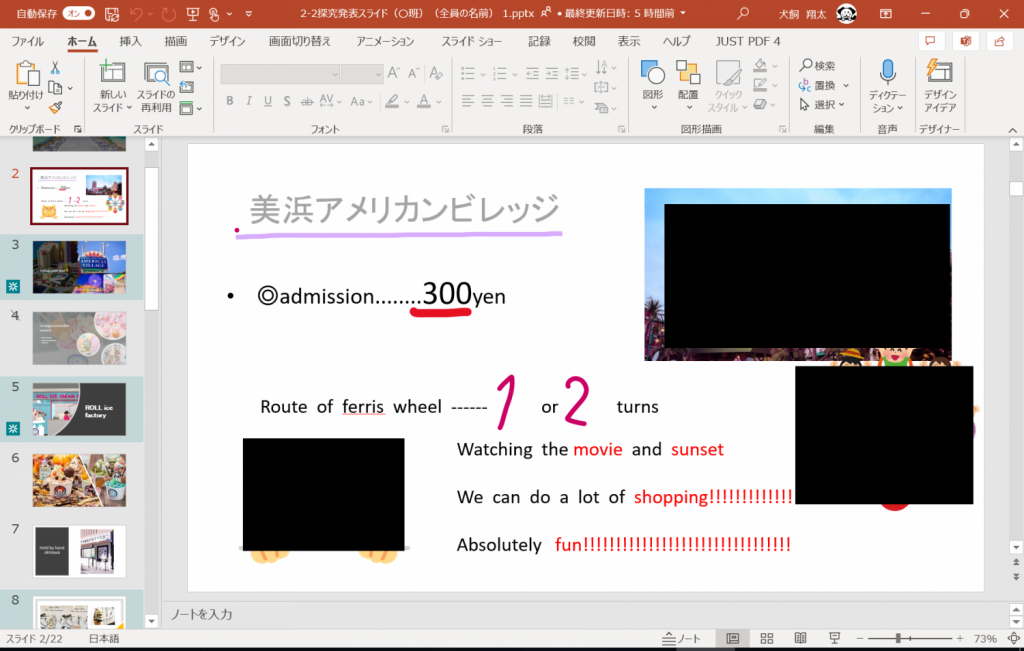Toggle the AutoSave (自動保存) switch
Screen dimensions: 1024x651
tap(78, 14)
